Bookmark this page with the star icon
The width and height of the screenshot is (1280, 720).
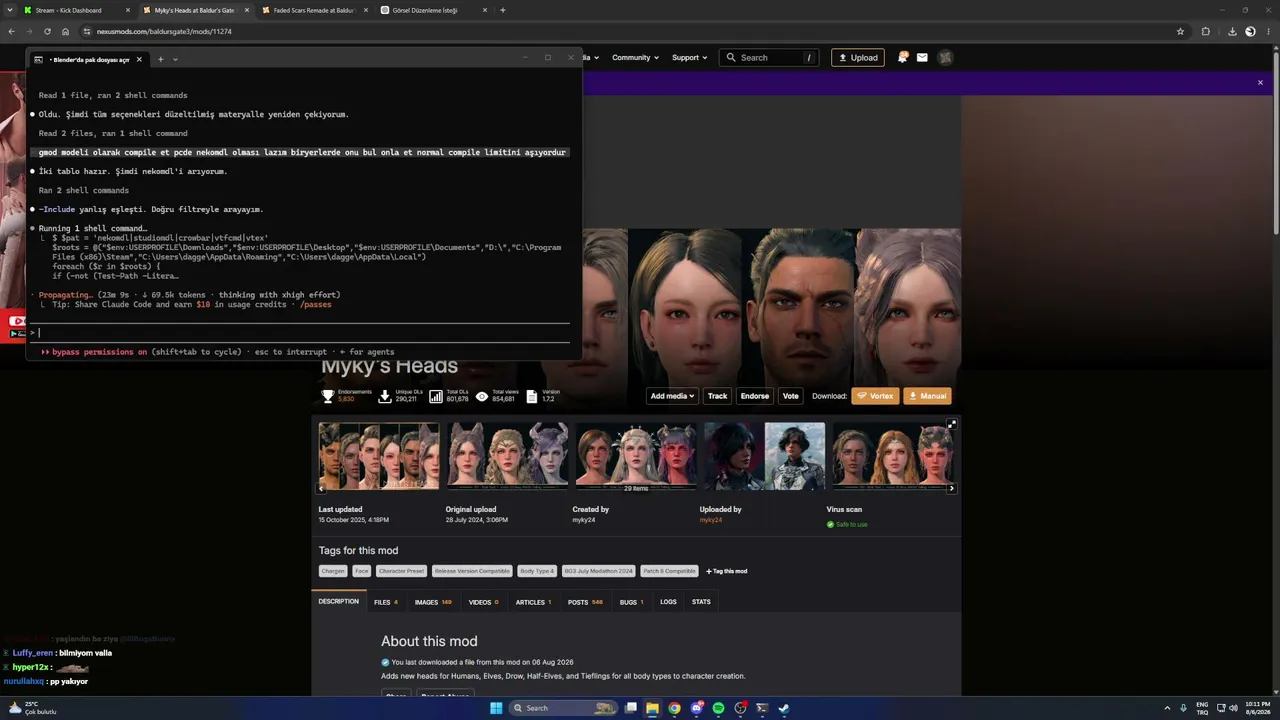coord(1180,31)
